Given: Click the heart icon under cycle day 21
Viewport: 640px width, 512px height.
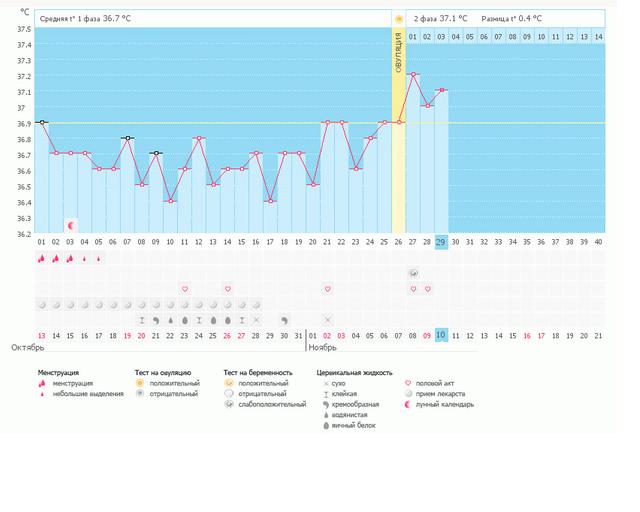Looking at the screenshot, I should [327, 289].
